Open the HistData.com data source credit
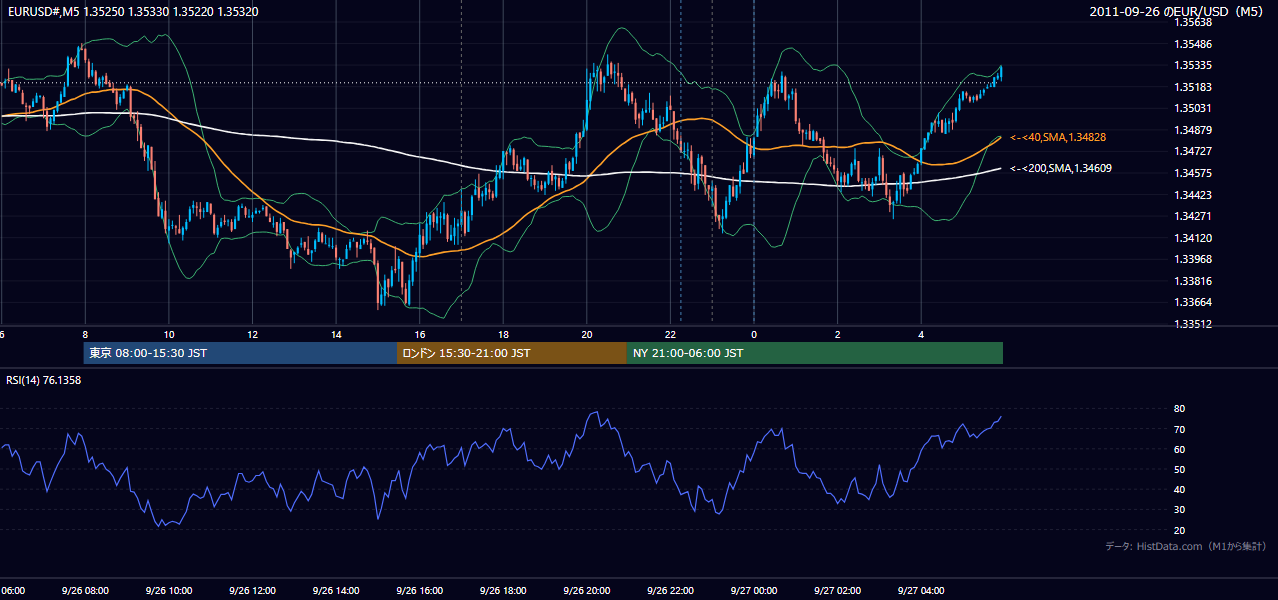This screenshot has height=600, width=1278. point(1186,546)
